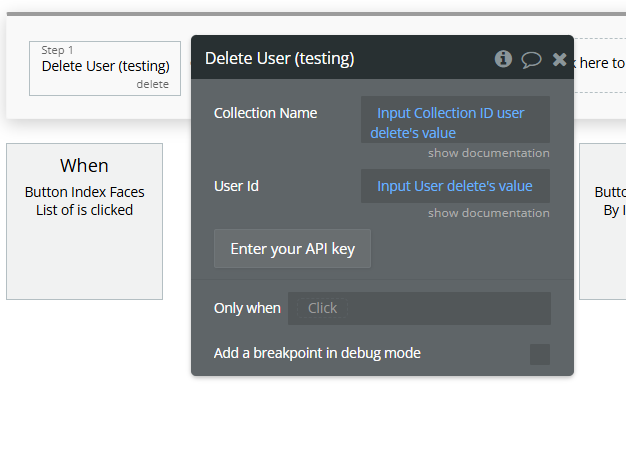Click the info icon in popup header
The height and width of the screenshot is (459, 626).
[x=504, y=59]
